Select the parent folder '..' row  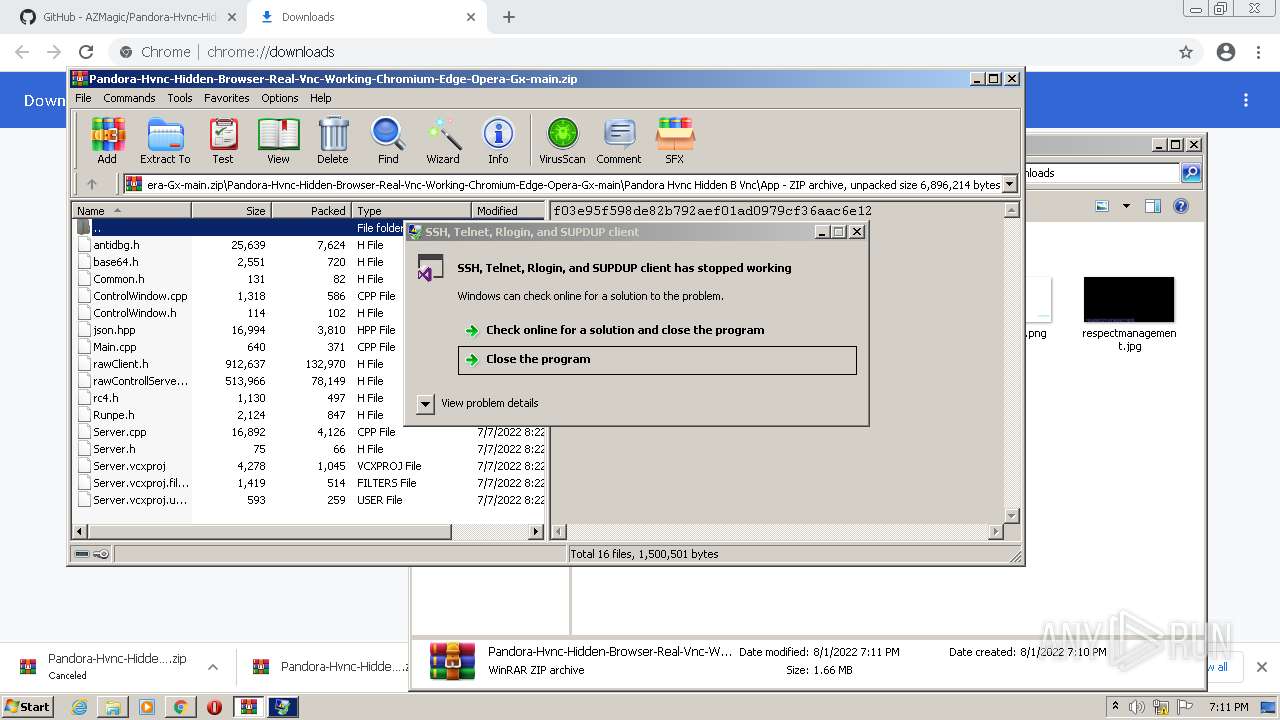coord(239,228)
